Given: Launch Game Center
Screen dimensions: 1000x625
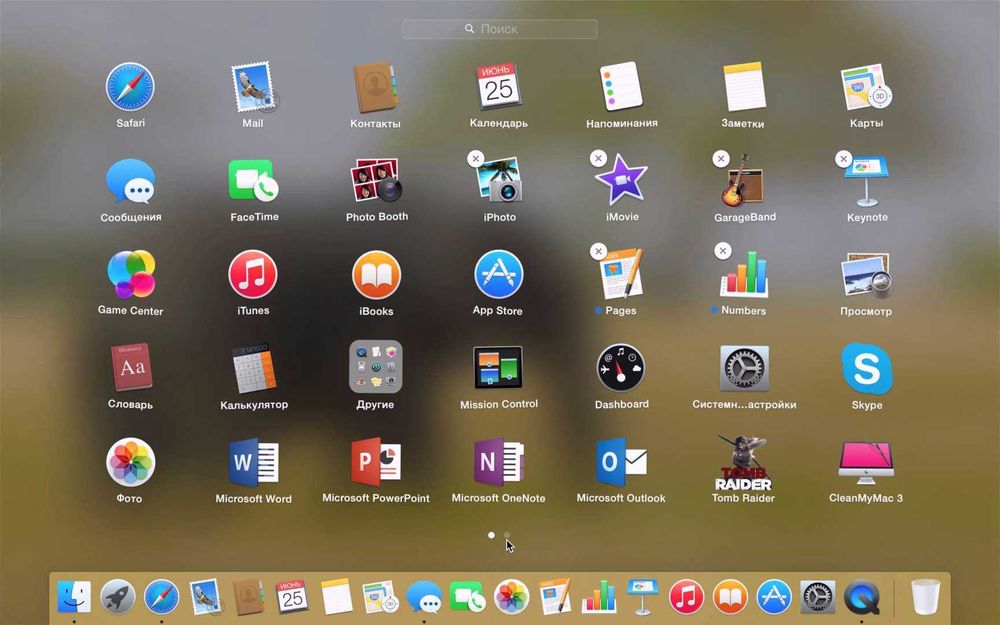Looking at the screenshot, I should (131, 274).
